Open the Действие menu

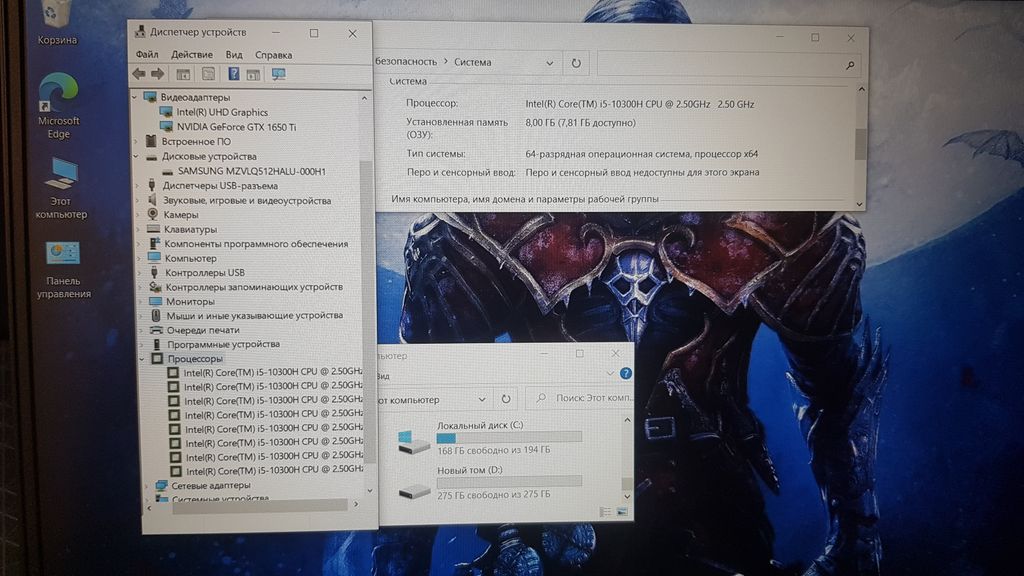[191, 55]
